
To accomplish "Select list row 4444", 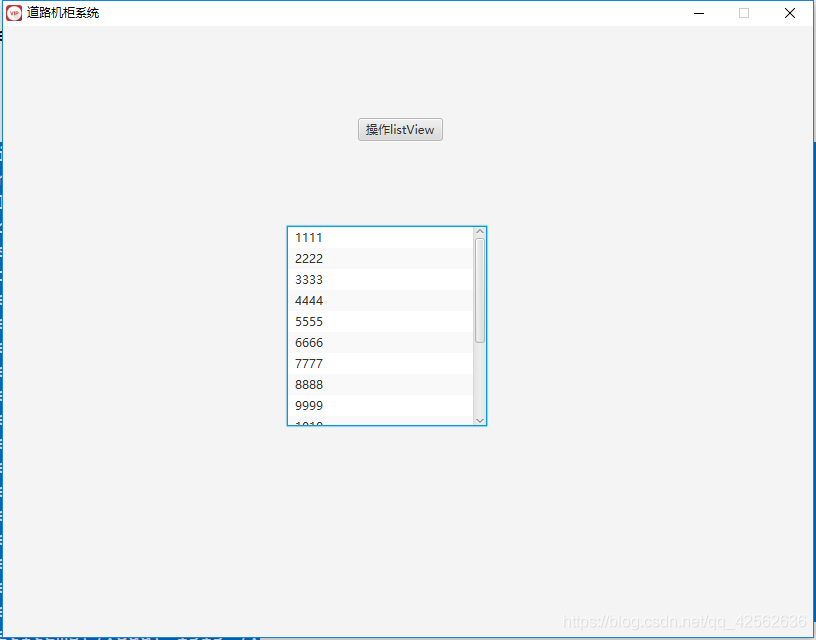I will [x=380, y=301].
